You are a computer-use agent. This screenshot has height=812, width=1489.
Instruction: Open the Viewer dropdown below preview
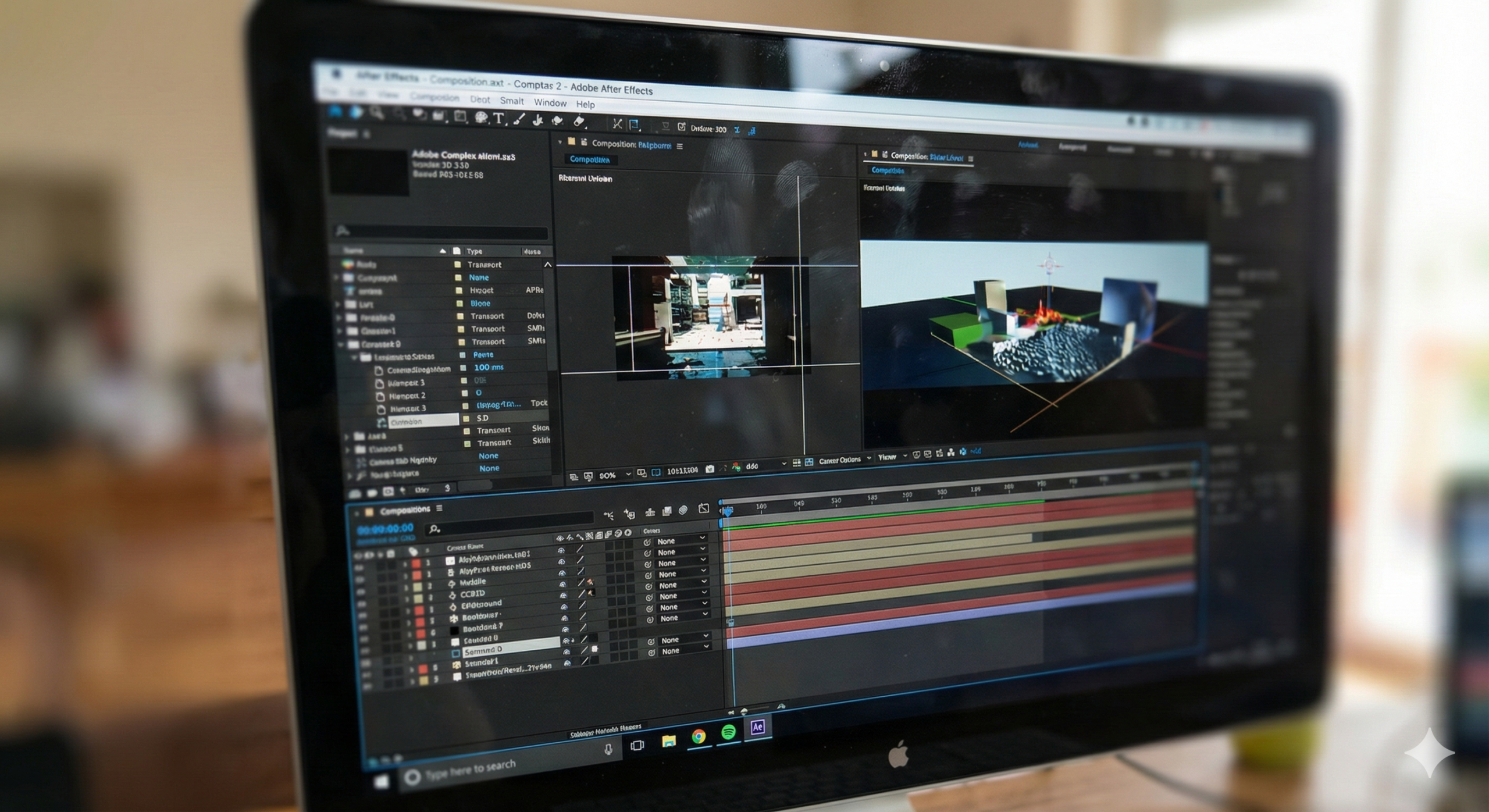(x=892, y=457)
